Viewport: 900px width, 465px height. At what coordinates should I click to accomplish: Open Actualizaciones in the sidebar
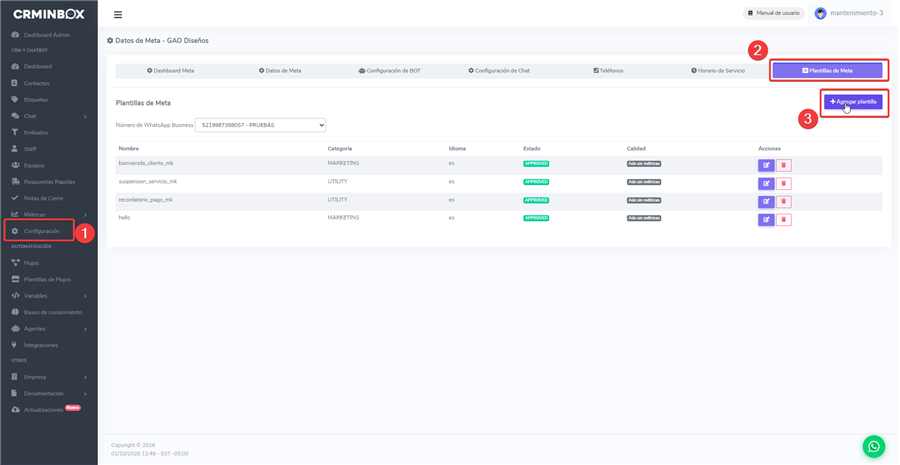[46, 410]
